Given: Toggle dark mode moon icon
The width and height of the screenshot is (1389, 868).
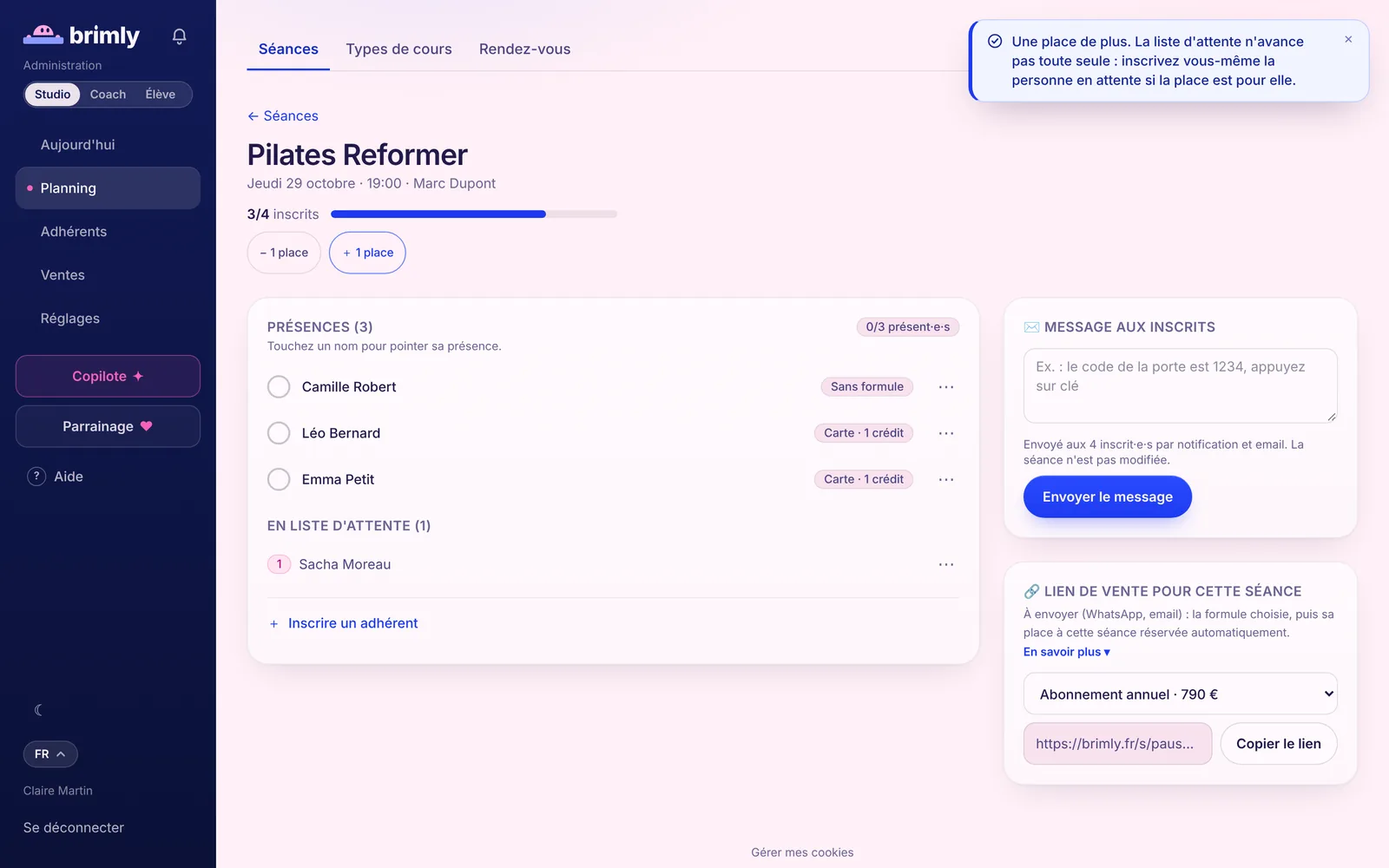Looking at the screenshot, I should tap(38, 710).
